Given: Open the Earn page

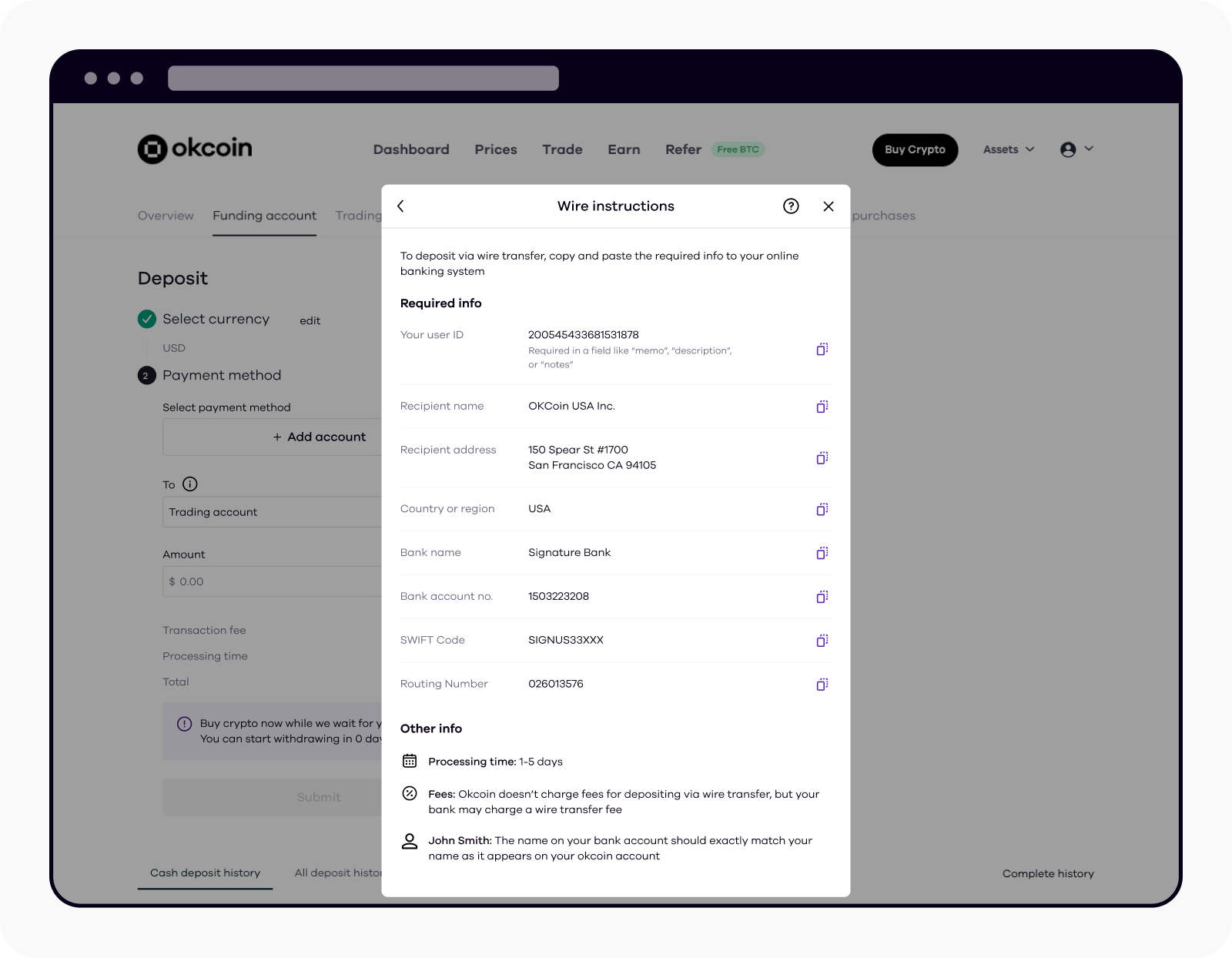Looking at the screenshot, I should [x=624, y=149].
